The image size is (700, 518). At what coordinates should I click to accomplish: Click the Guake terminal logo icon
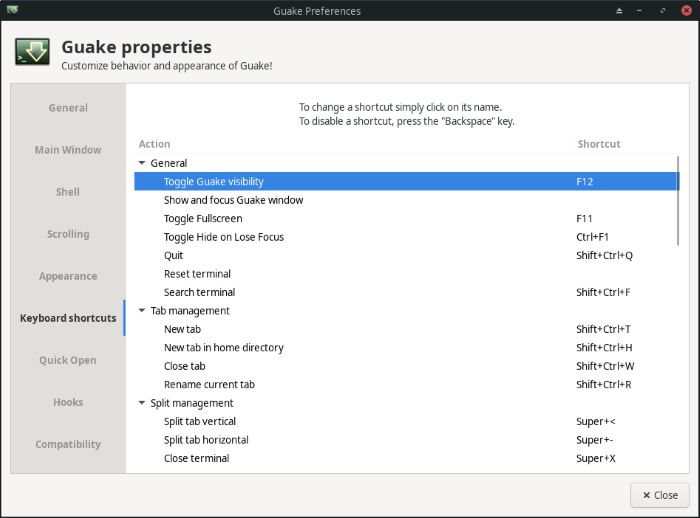click(32, 52)
